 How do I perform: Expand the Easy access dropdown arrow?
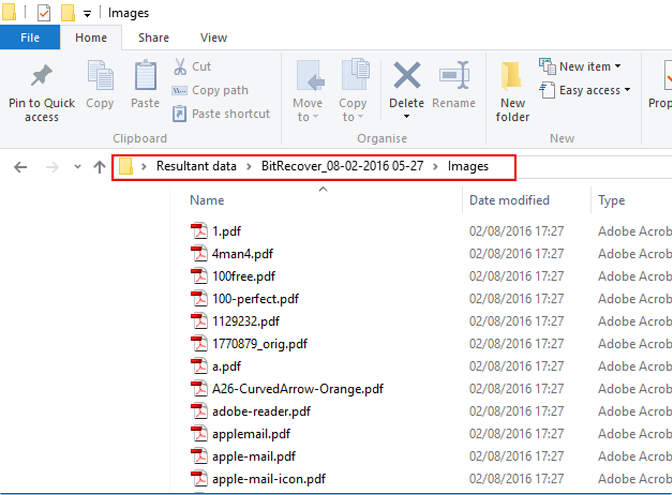pyautogui.click(x=627, y=90)
